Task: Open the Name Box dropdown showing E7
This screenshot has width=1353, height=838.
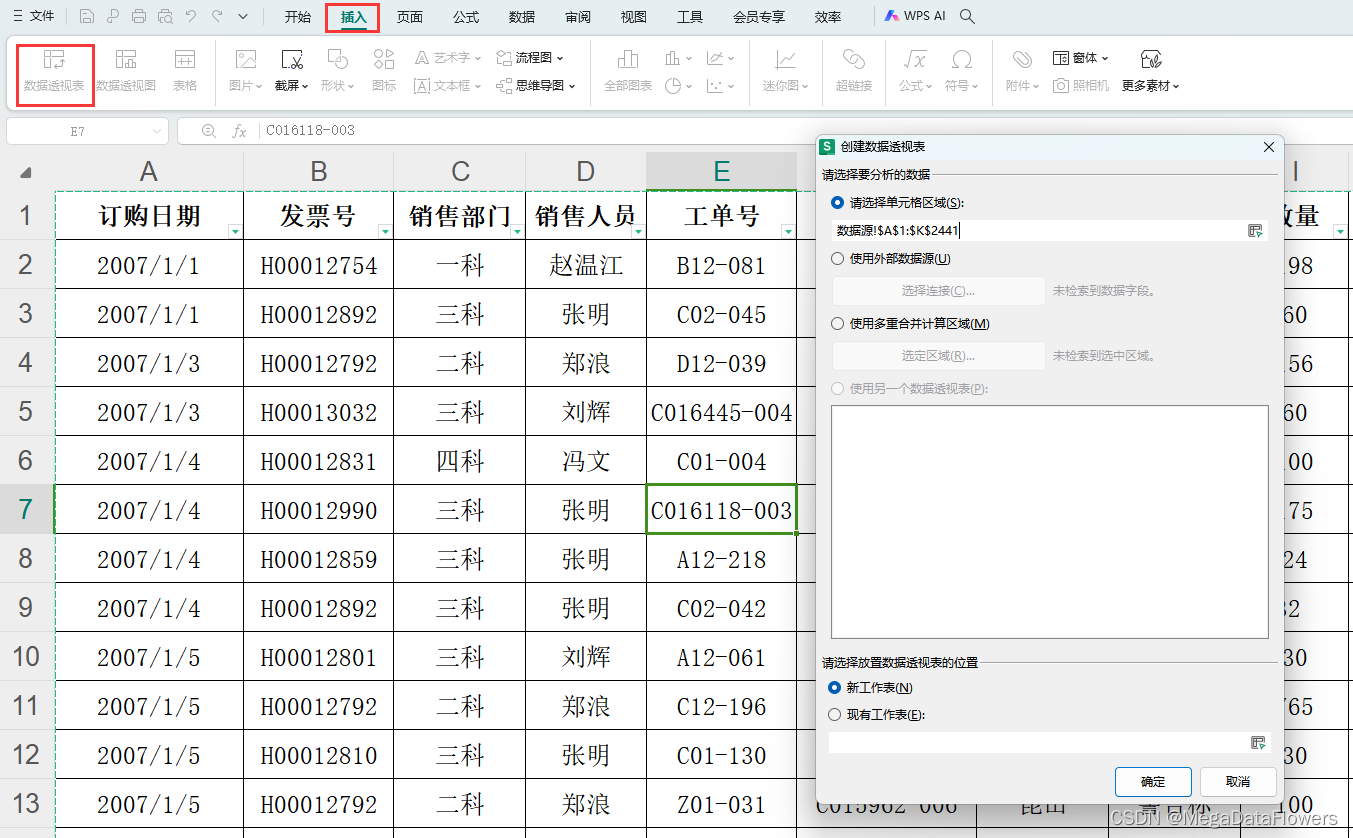Action: [x=157, y=131]
